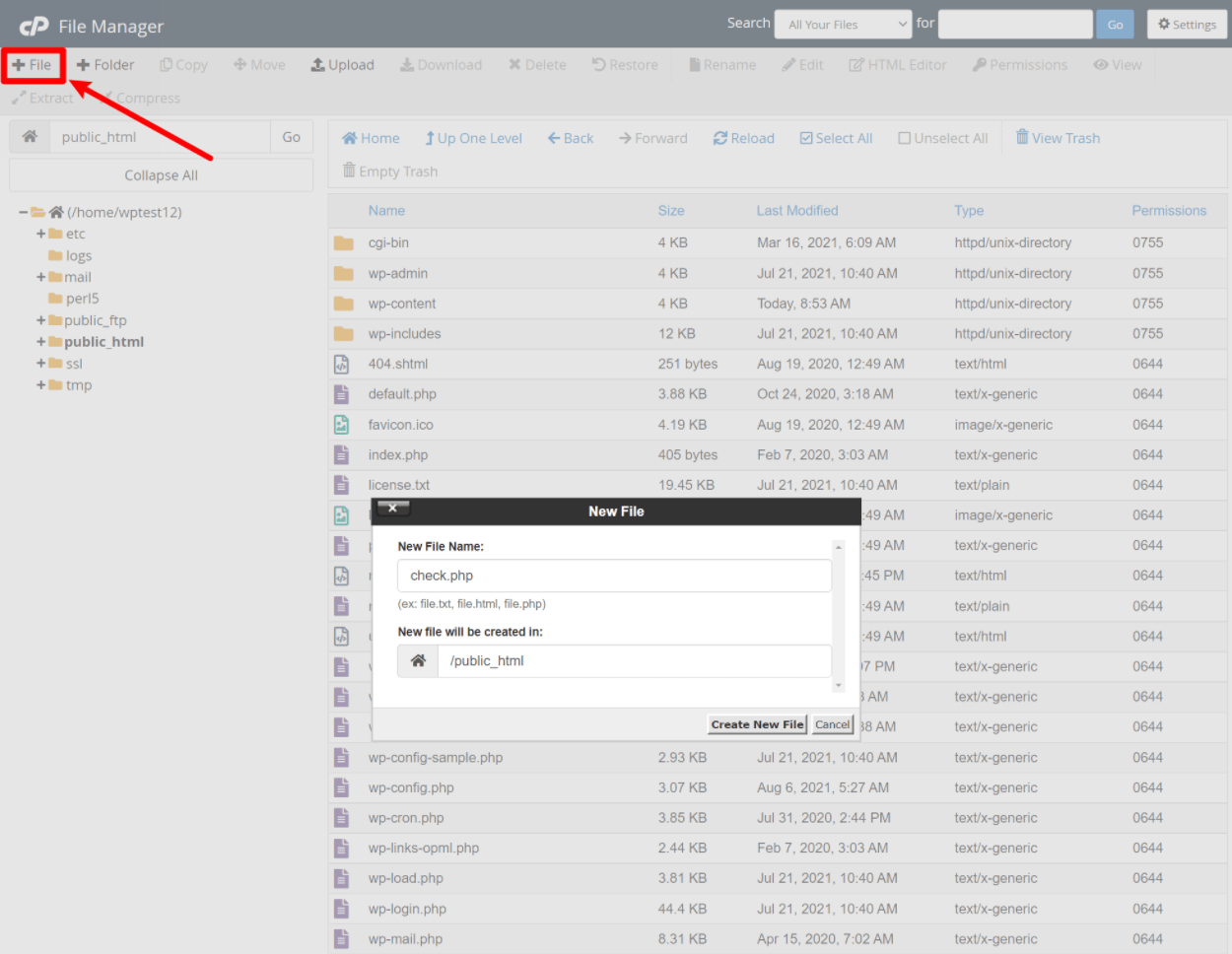Image resolution: width=1232 pixels, height=954 pixels.
Task: Click Select All
Action: tap(836, 138)
